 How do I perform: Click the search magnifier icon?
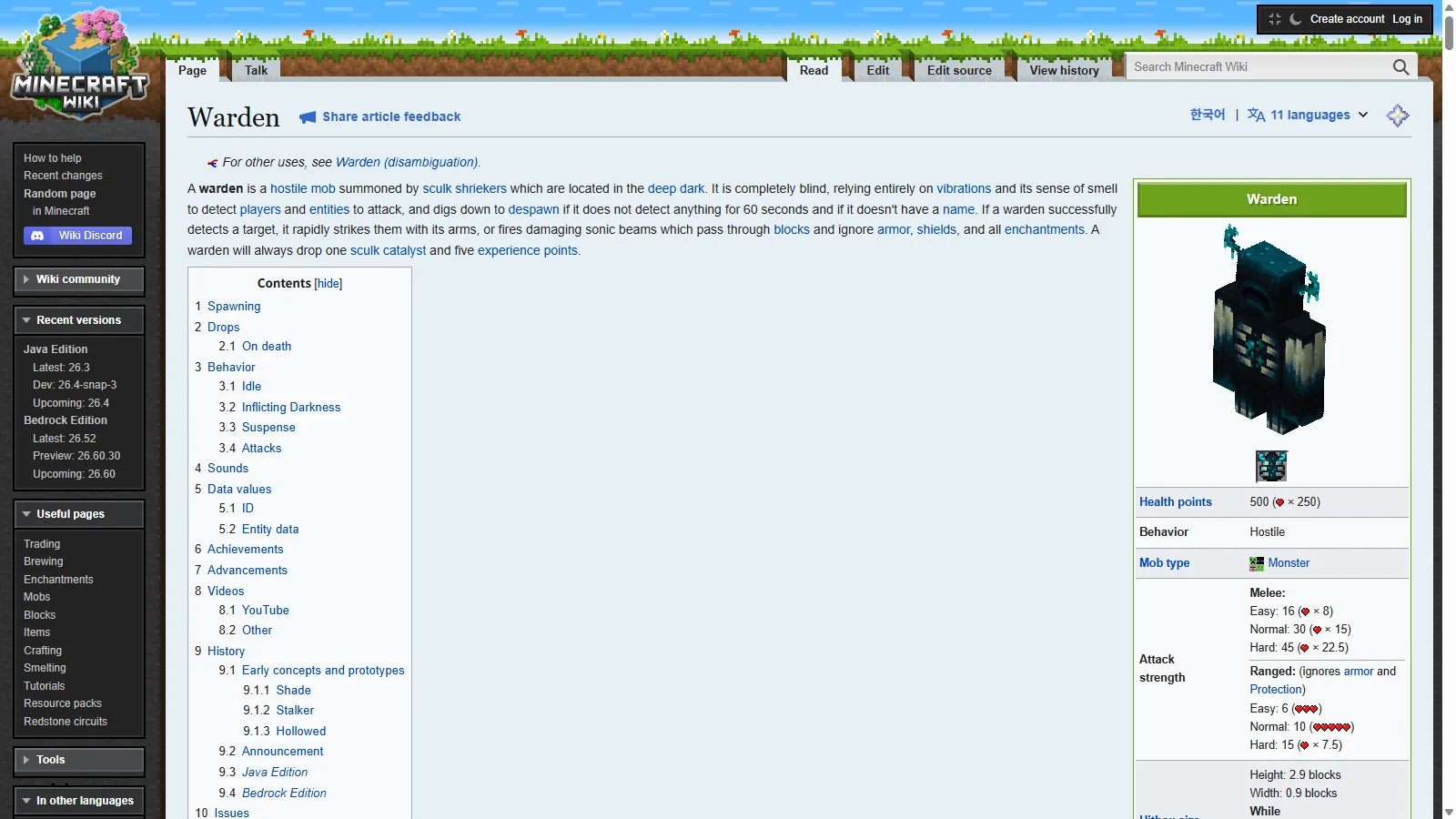click(1400, 66)
